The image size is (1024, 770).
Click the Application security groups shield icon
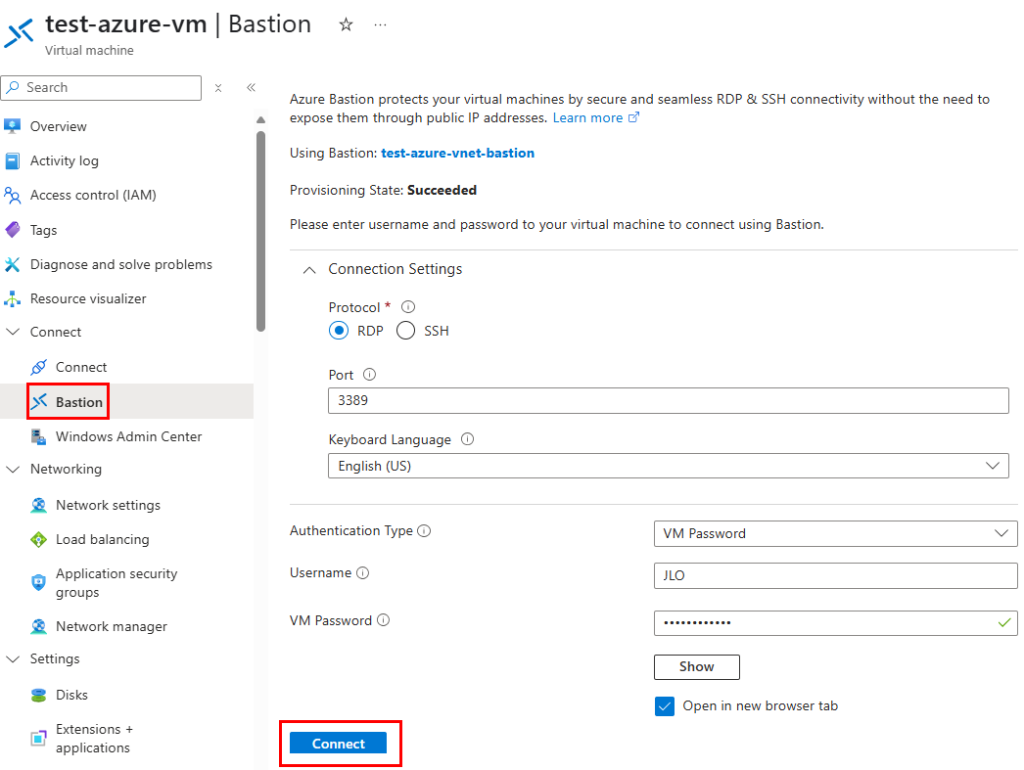point(39,583)
